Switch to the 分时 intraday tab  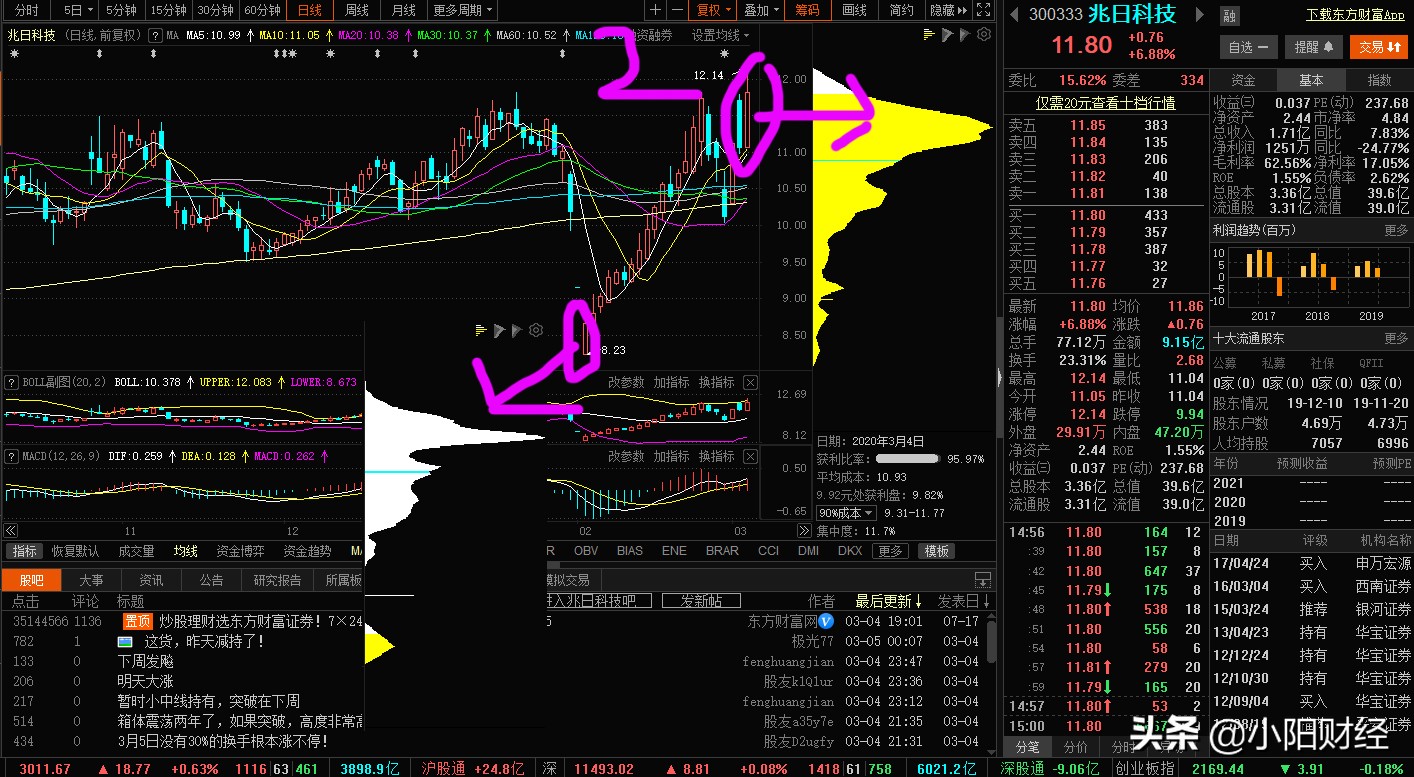[27, 10]
